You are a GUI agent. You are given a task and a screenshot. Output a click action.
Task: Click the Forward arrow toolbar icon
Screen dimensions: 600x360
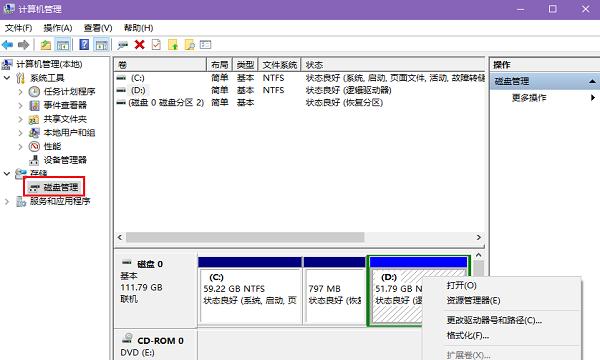[24, 45]
